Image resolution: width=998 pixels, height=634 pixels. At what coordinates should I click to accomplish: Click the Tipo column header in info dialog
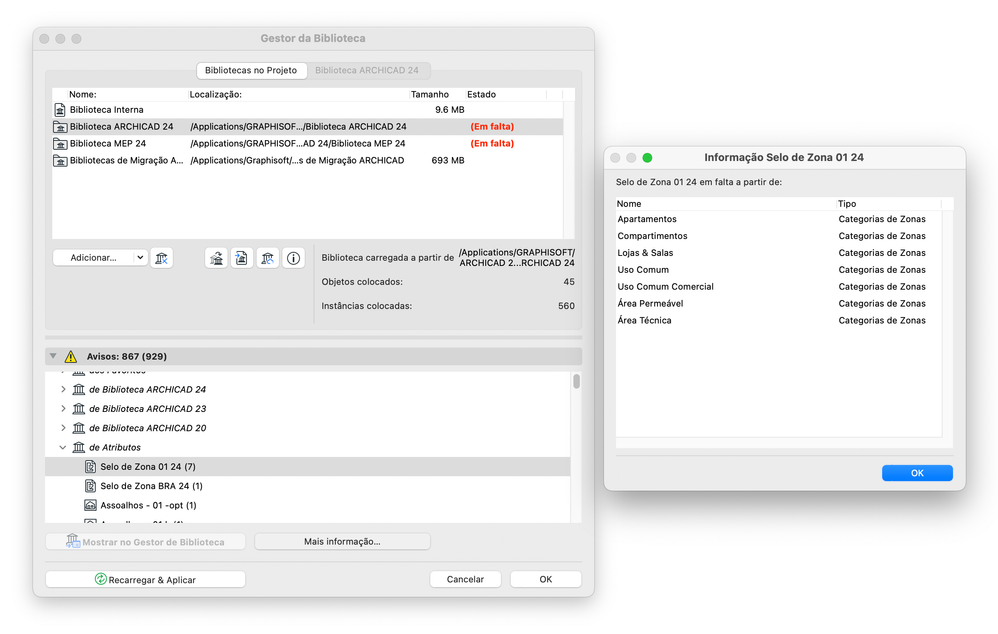tap(889, 204)
